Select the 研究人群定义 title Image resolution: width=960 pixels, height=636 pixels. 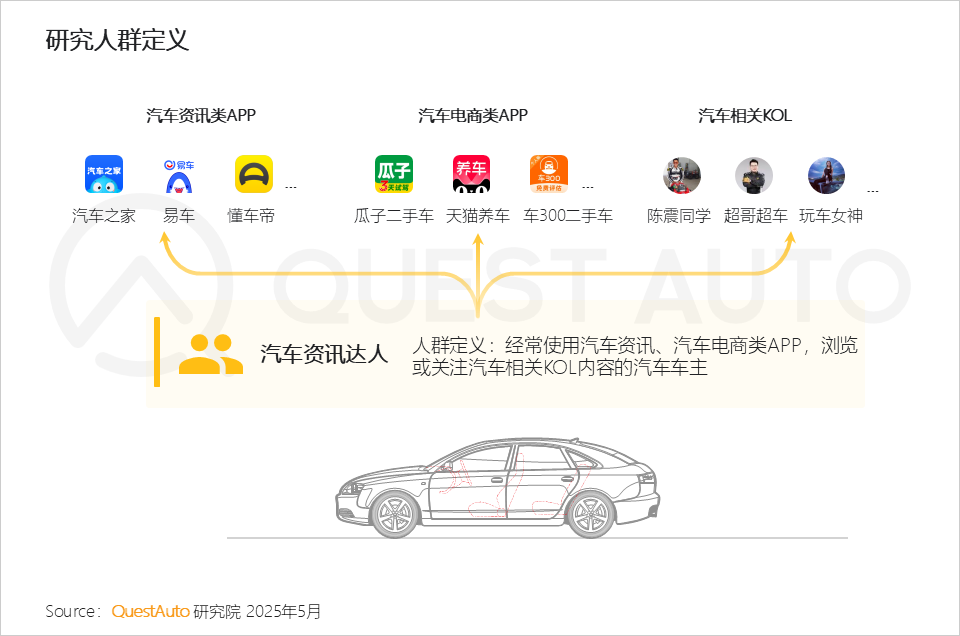(x=118, y=40)
